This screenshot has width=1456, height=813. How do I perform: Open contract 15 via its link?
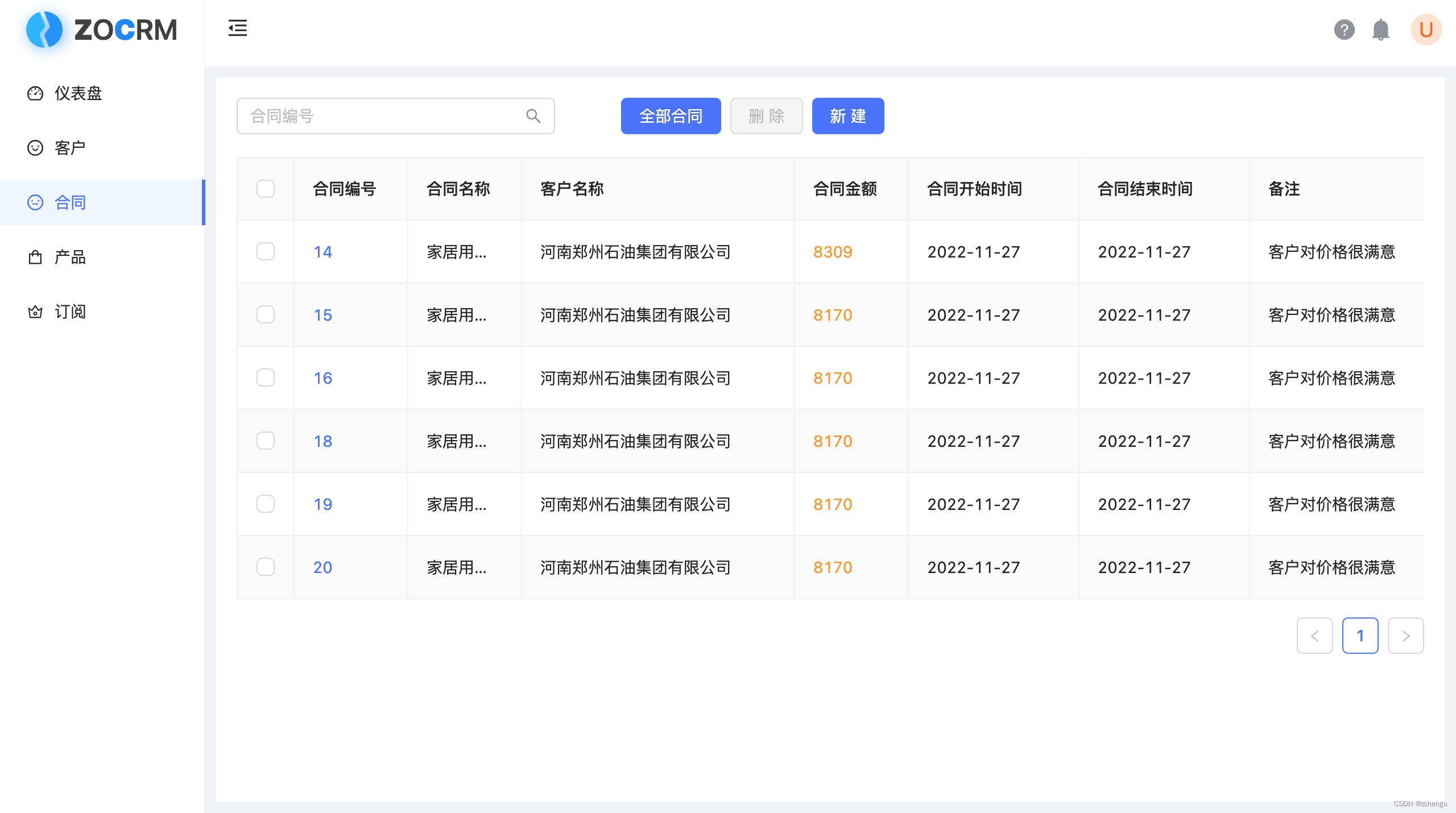(x=322, y=315)
